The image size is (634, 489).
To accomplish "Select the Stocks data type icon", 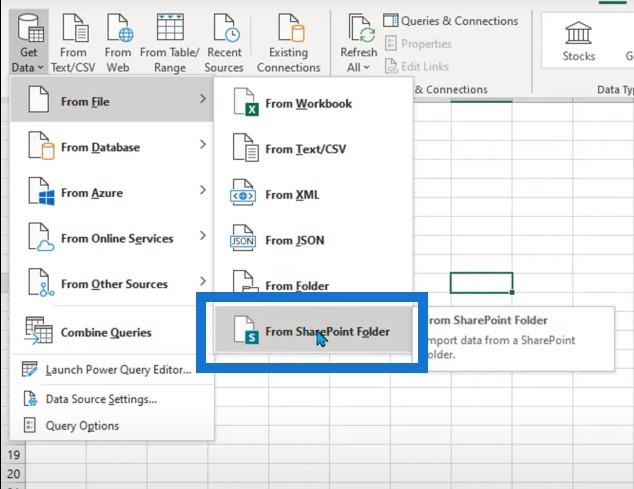I will (578, 42).
